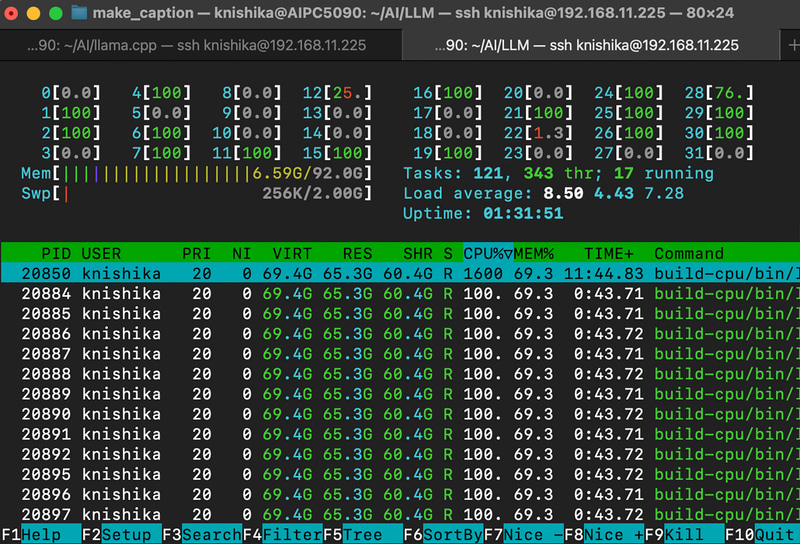Click the make_caption folder icon in title bar
Screen dimensions: 800x544
[x=79, y=13]
